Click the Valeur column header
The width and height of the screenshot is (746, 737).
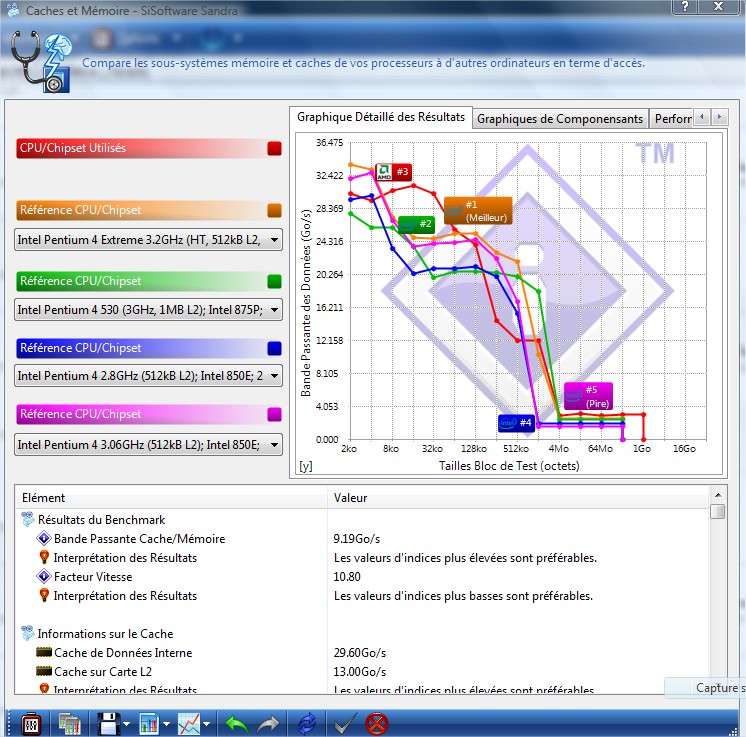(x=519, y=498)
